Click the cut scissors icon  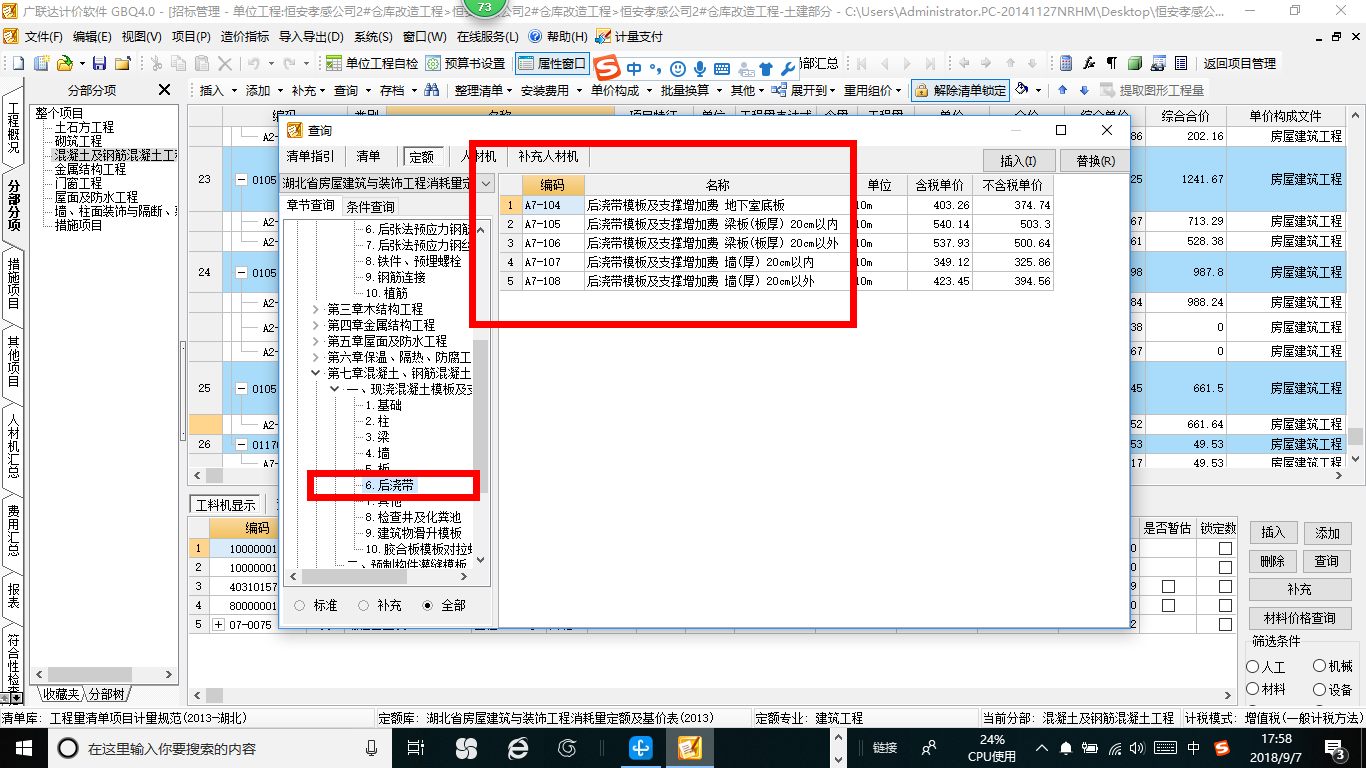tap(156, 63)
